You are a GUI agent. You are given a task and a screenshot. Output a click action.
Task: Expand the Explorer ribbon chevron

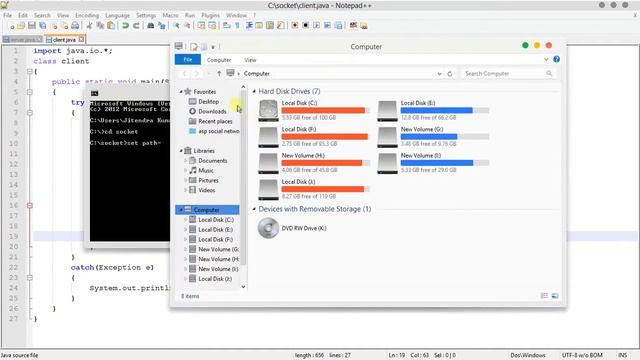coord(546,60)
